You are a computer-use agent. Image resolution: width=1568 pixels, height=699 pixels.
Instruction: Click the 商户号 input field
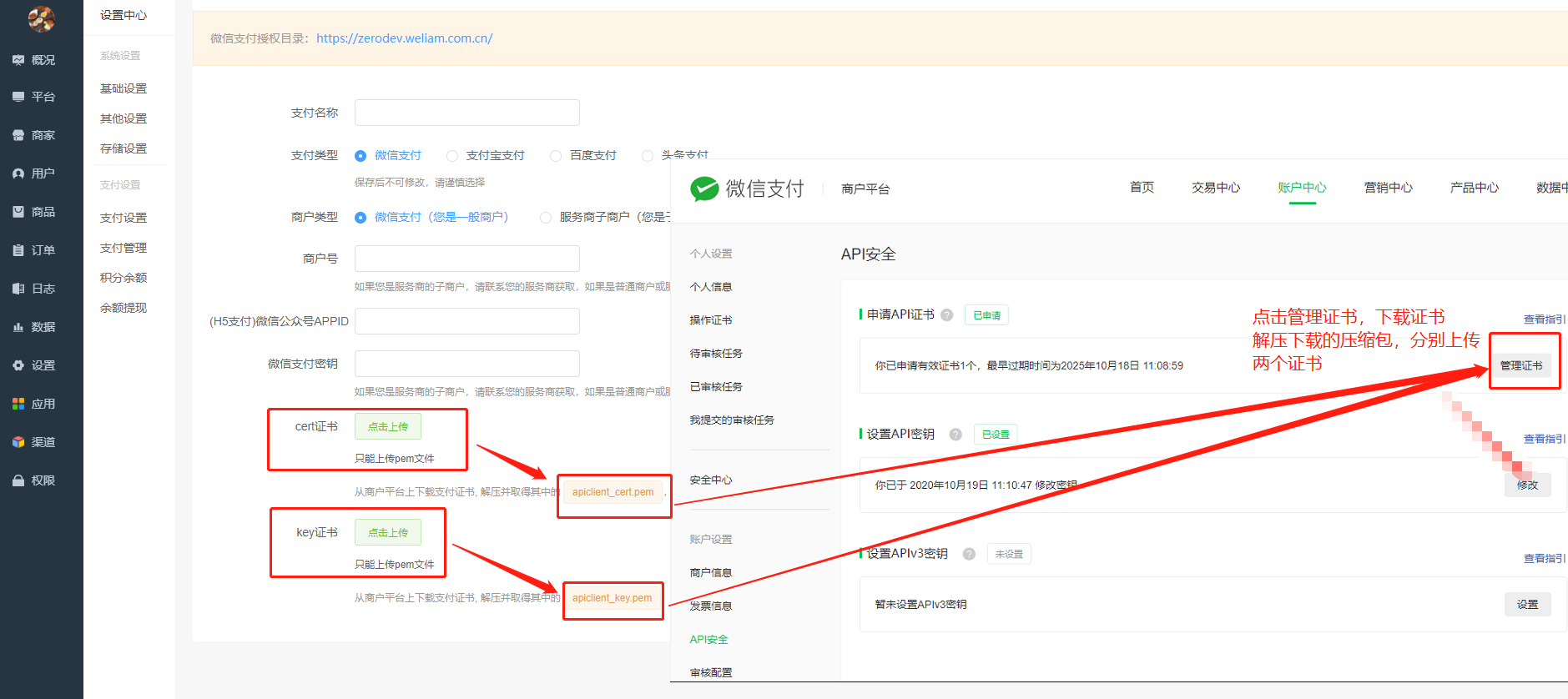[467, 259]
